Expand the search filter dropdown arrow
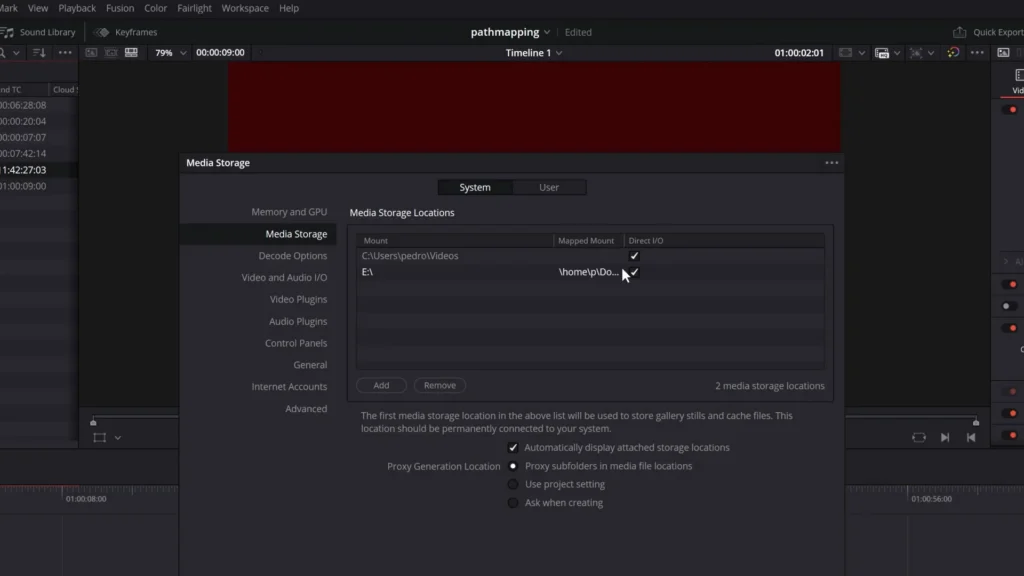 tap(16, 53)
